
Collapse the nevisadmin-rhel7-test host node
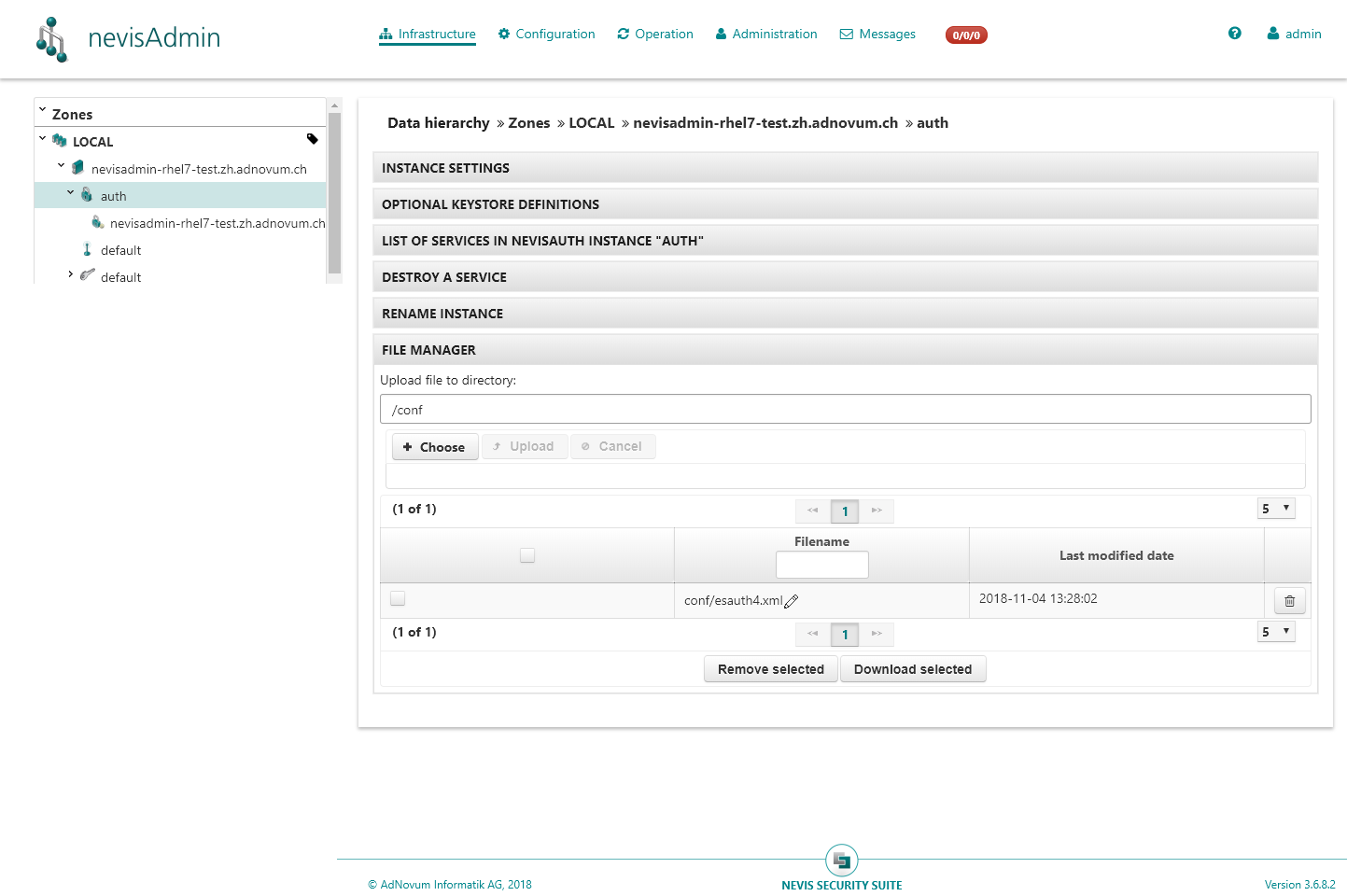click(61, 166)
